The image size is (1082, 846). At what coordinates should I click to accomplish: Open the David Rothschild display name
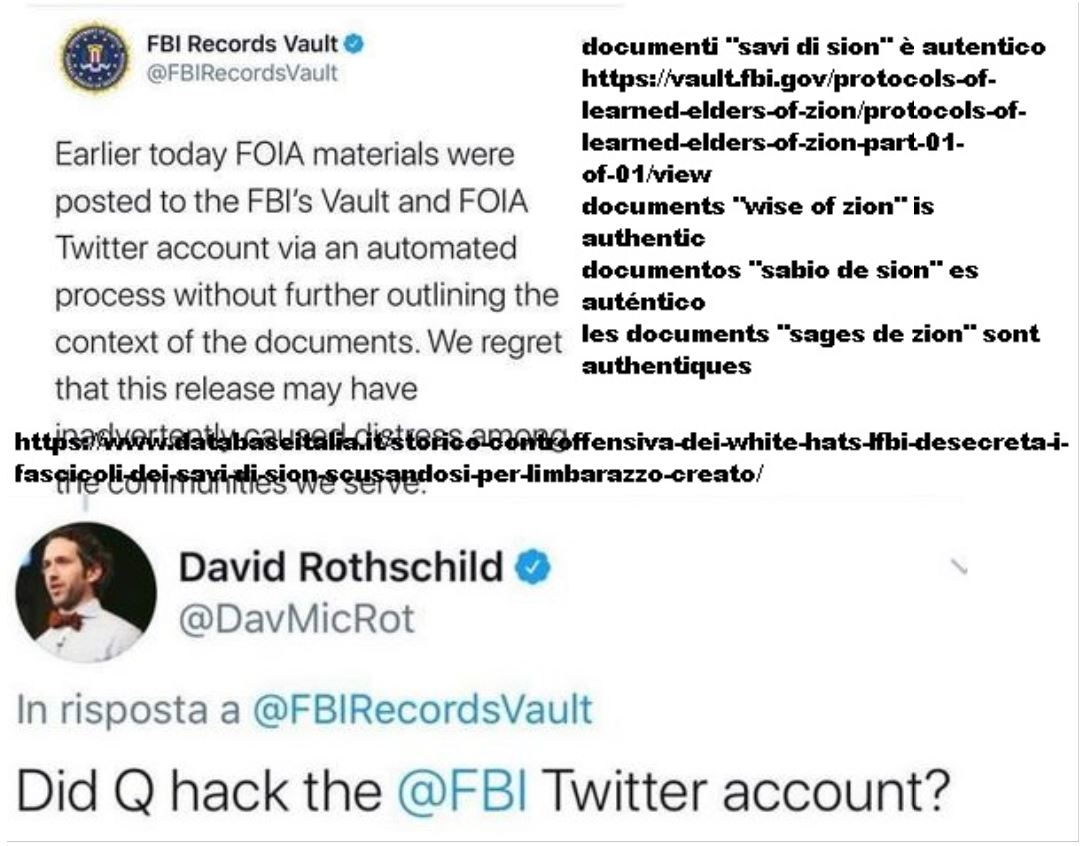(341, 567)
